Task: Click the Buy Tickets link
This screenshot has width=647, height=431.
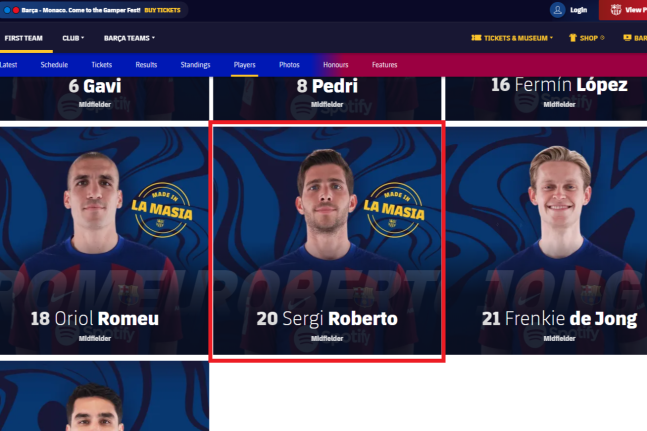Action: pos(162,10)
